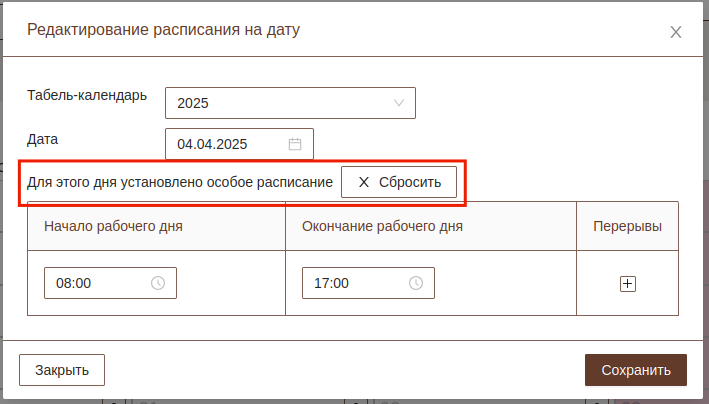
Task: Click the special schedule notice text
Action: click(x=180, y=183)
